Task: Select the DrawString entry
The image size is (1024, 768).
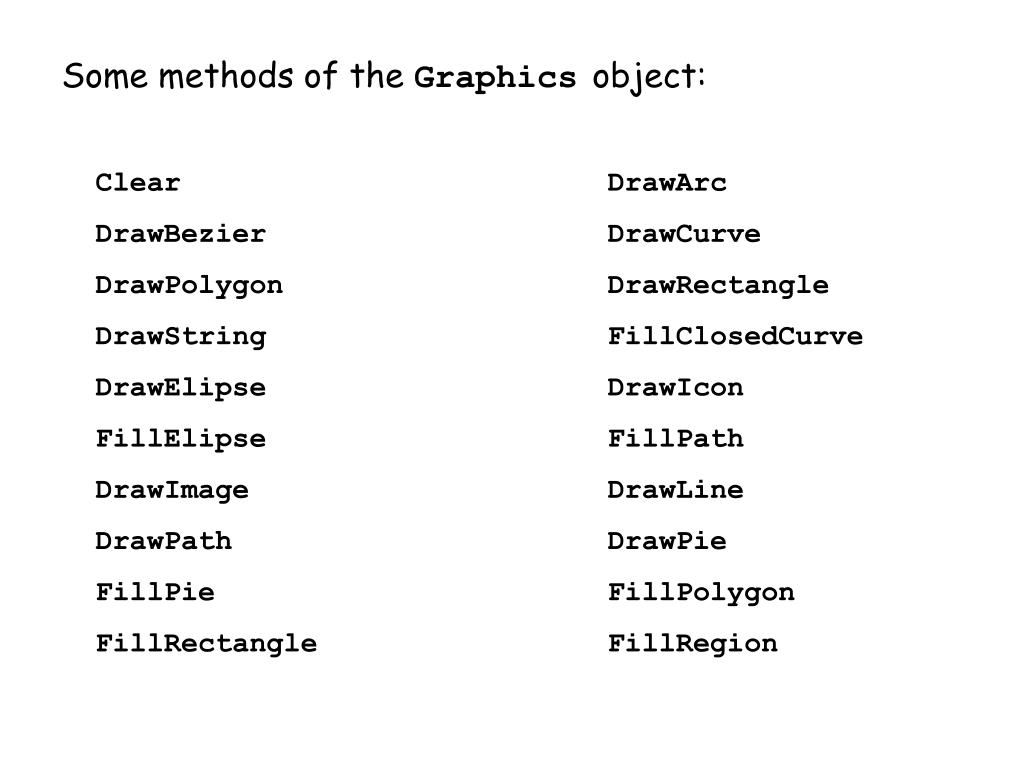Action: (181, 337)
